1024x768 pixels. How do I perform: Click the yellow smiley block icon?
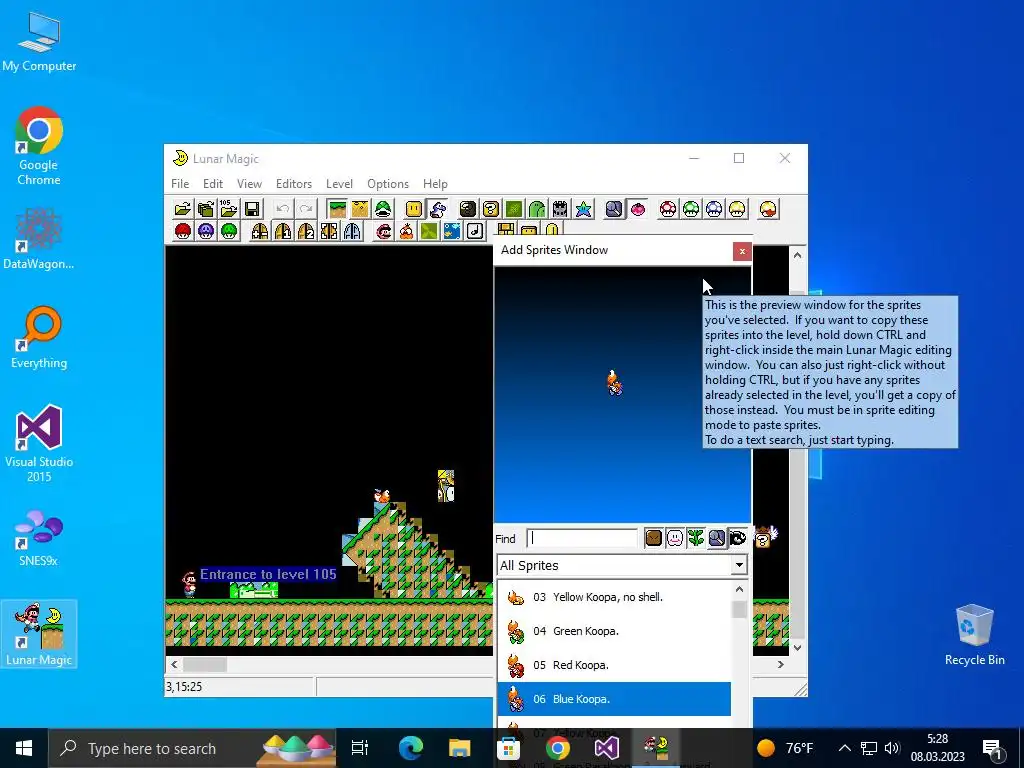click(414, 209)
